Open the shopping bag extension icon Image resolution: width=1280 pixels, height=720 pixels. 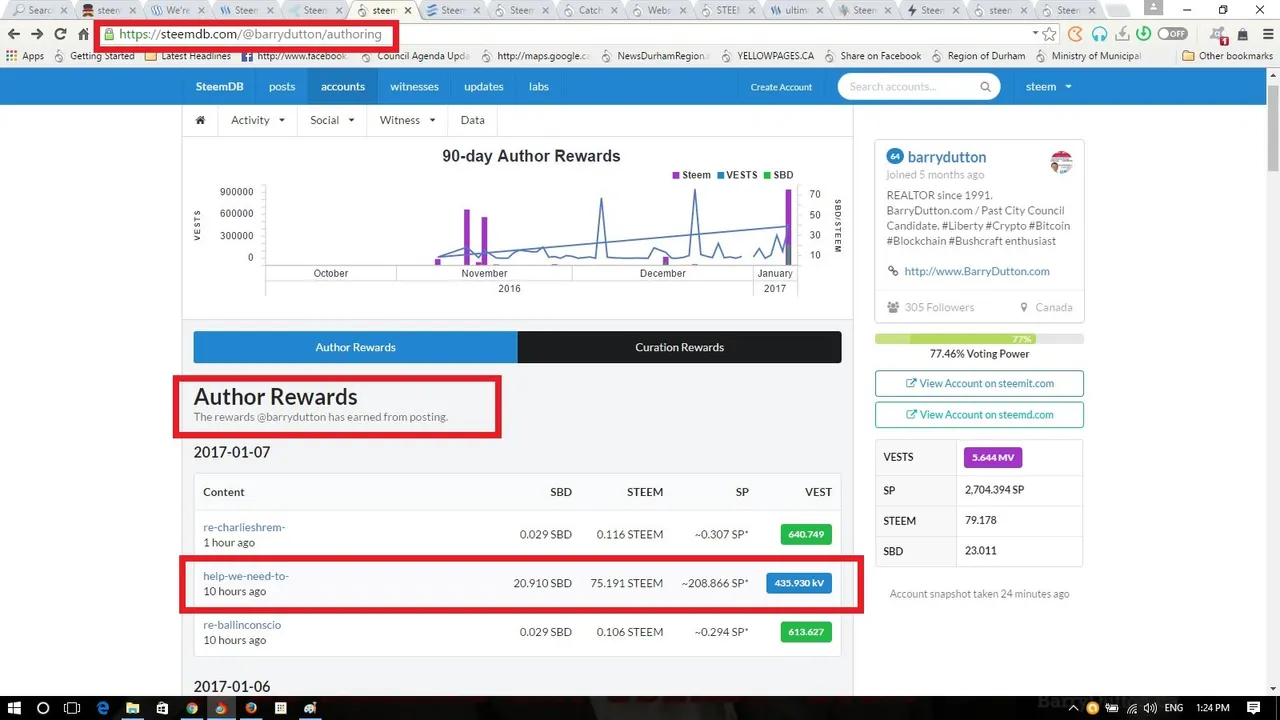pyautogui.click(x=1242, y=34)
